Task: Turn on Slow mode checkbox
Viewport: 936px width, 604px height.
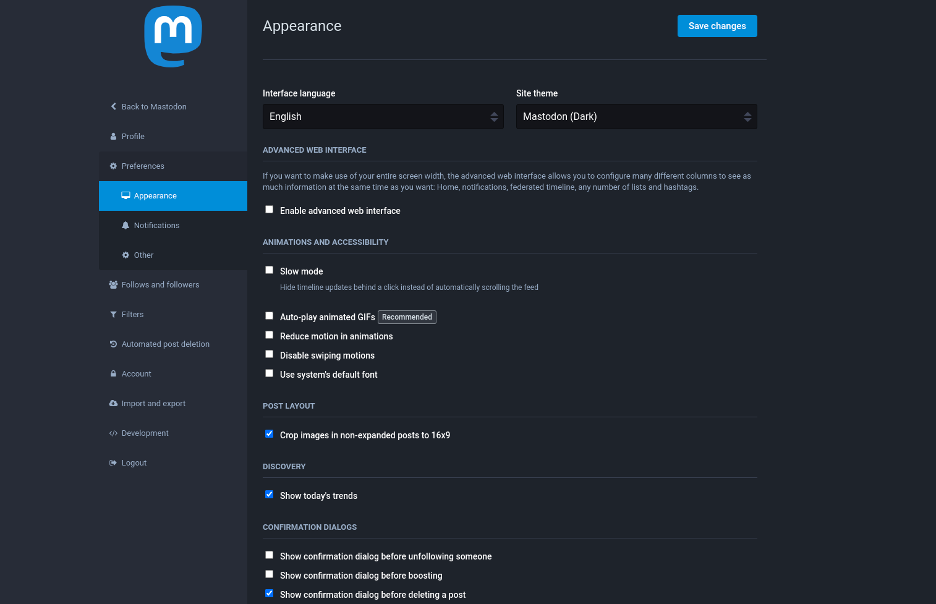Action: tap(269, 270)
